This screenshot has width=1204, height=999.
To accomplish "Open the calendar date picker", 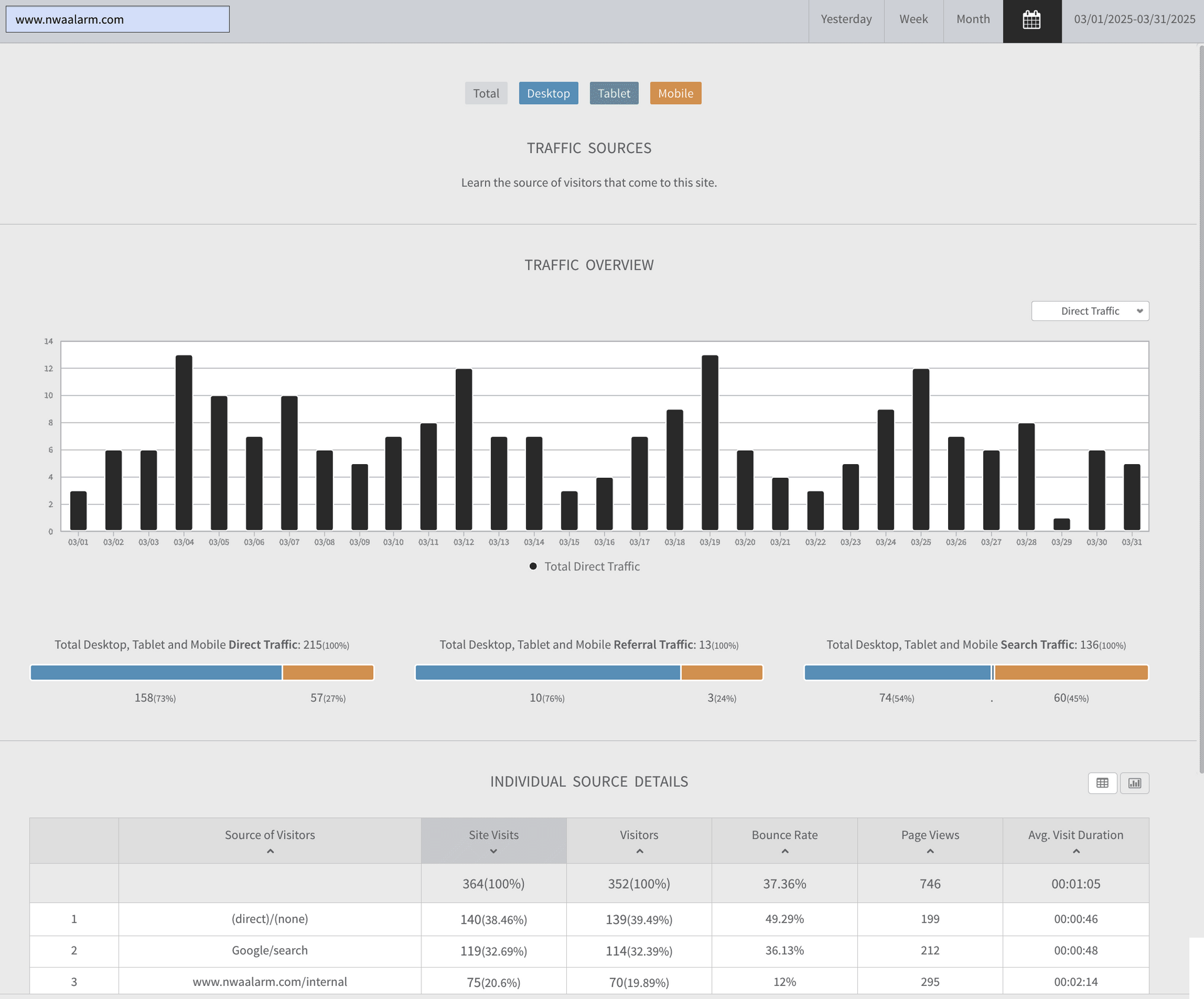I will tap(1032, 21).
